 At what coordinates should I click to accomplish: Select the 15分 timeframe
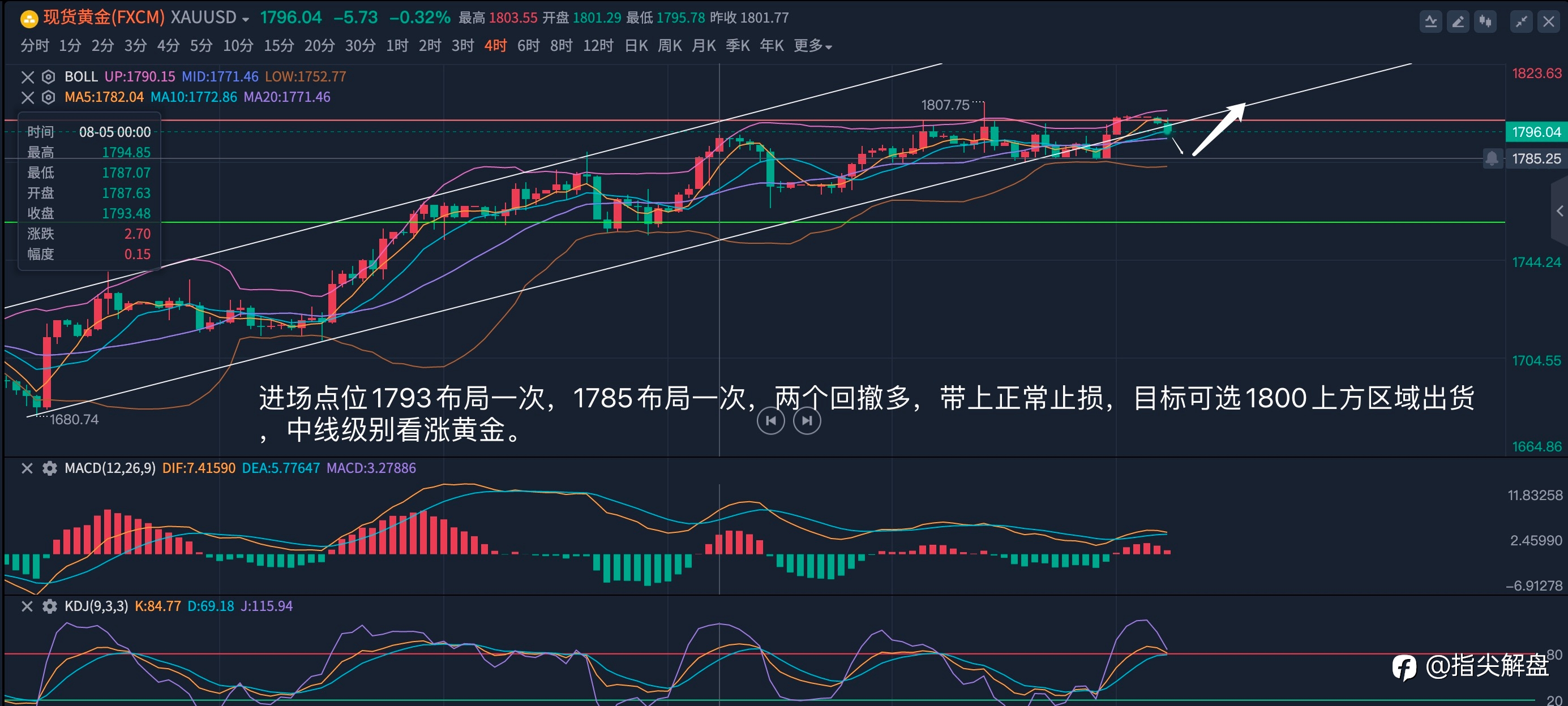[x=279, y=46]
